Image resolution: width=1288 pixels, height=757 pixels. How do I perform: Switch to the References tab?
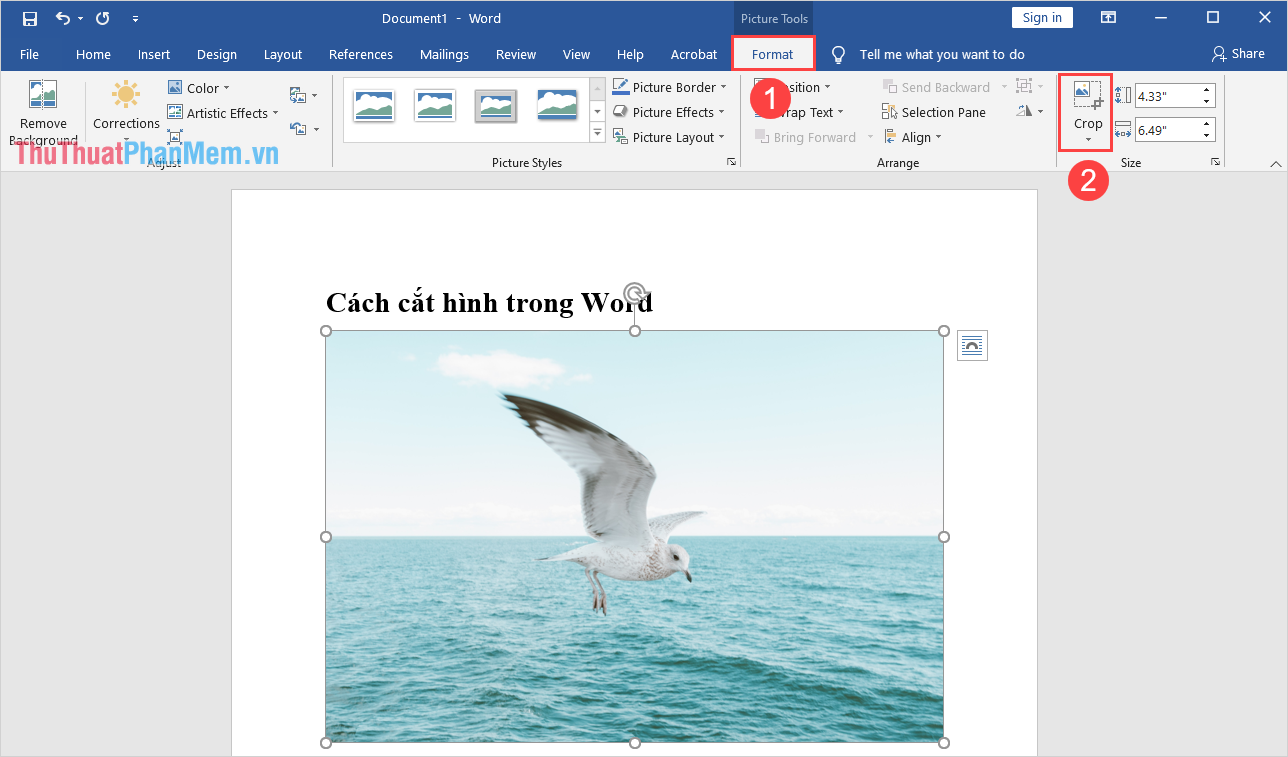click(x=361, y=54)
